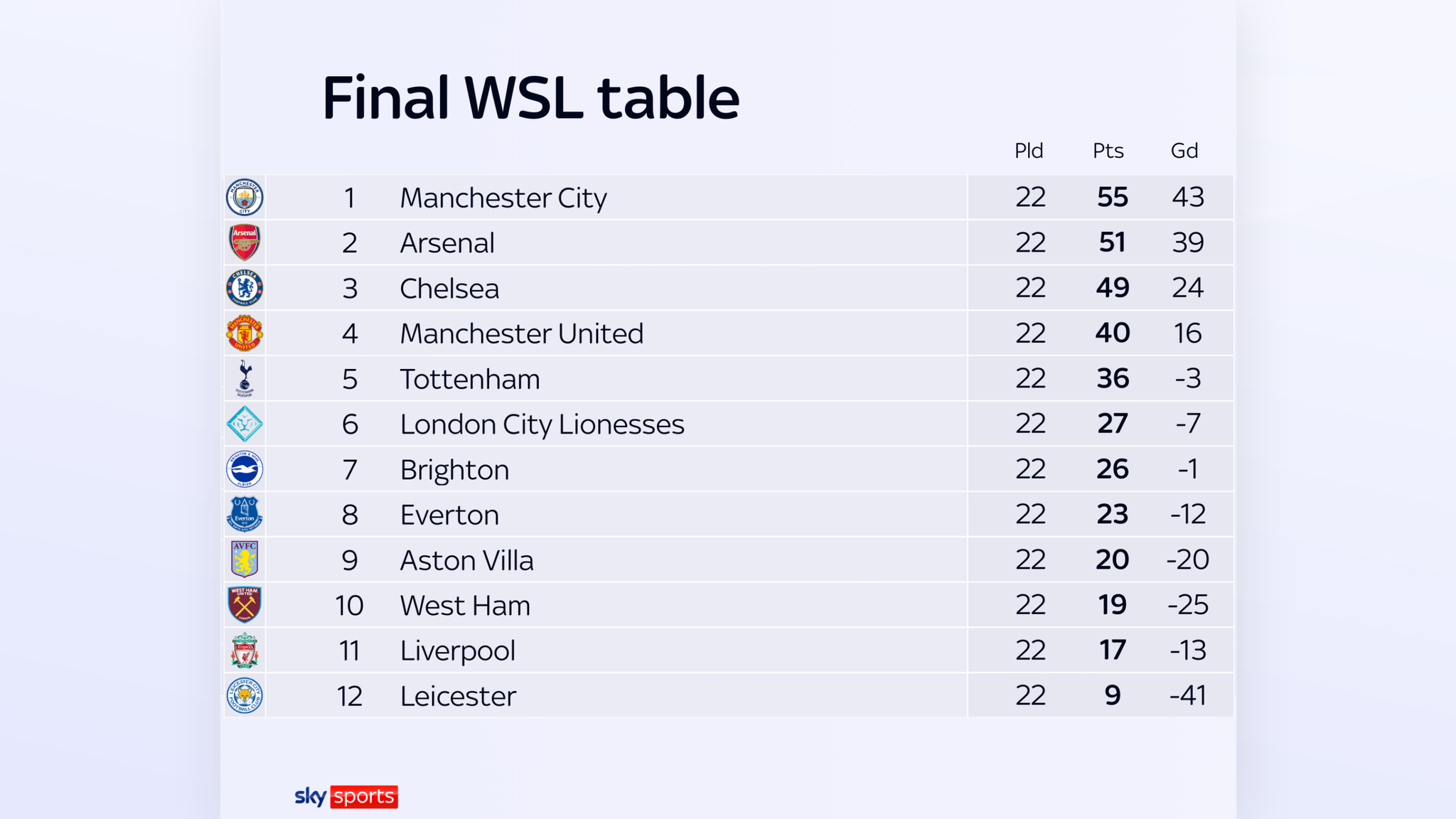This screenshot has width=1456, height=819.
Task: Click the Gd column header
Action: point(1184,151)
